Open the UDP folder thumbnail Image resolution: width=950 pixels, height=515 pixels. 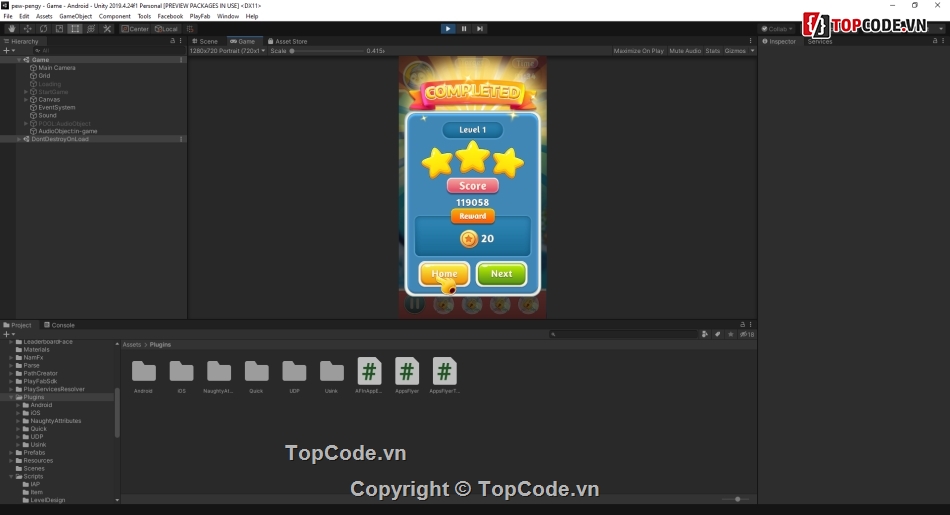click(294, 371)
